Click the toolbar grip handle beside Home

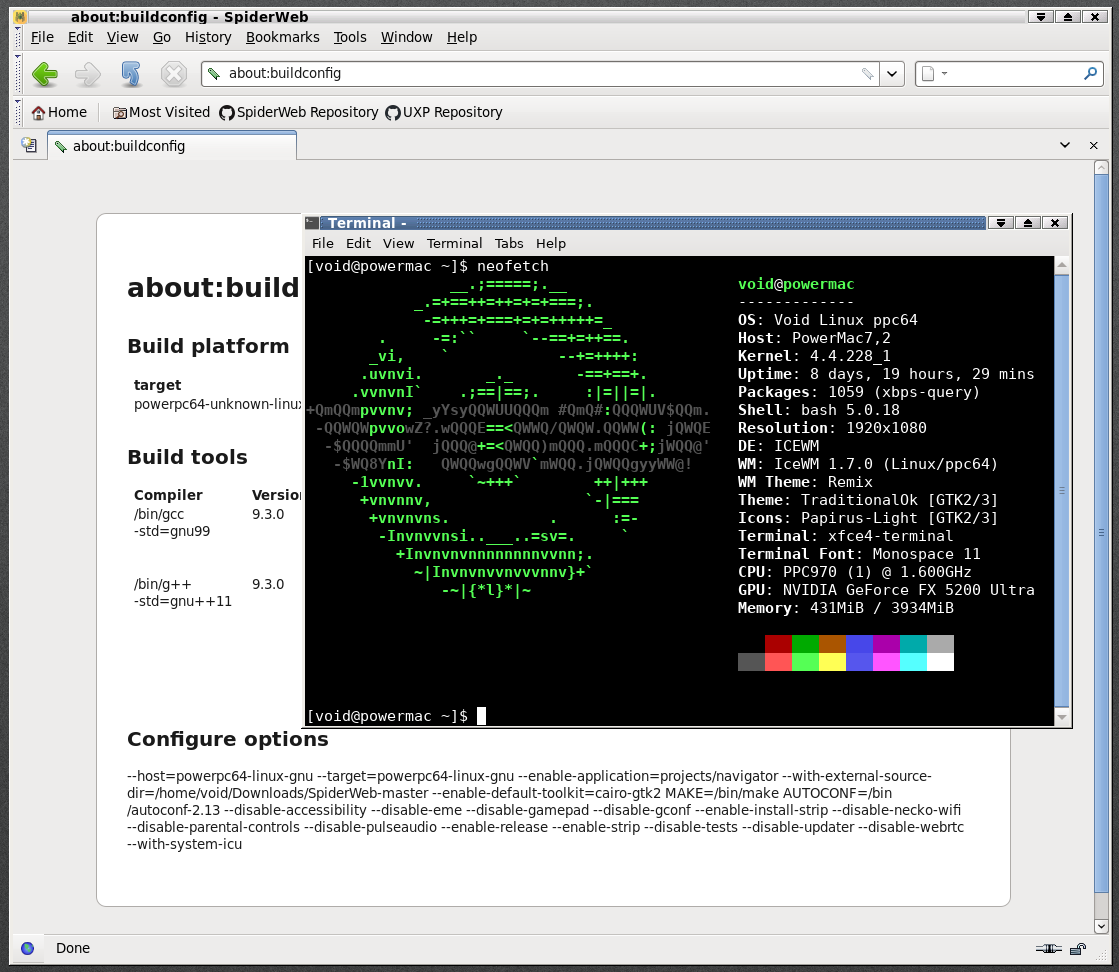click(18, 112)
